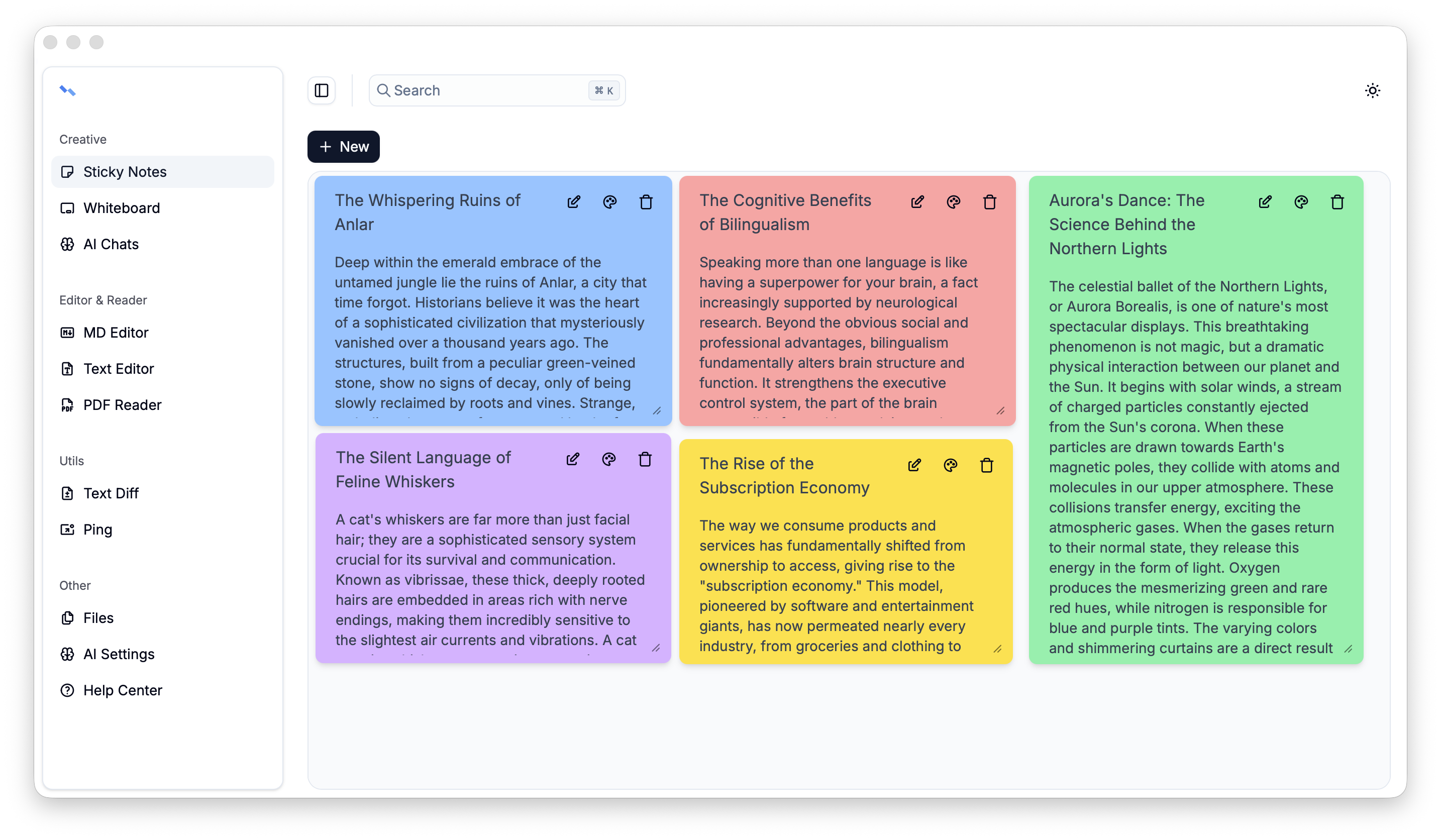Open the PDF Reader

[x=123, y=405]
